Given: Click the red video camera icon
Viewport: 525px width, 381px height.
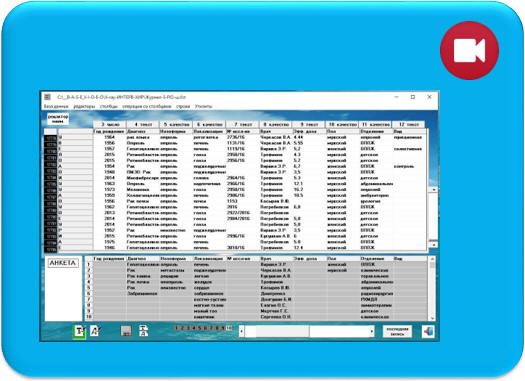Looking at the screenshot, I should [469, 51].
